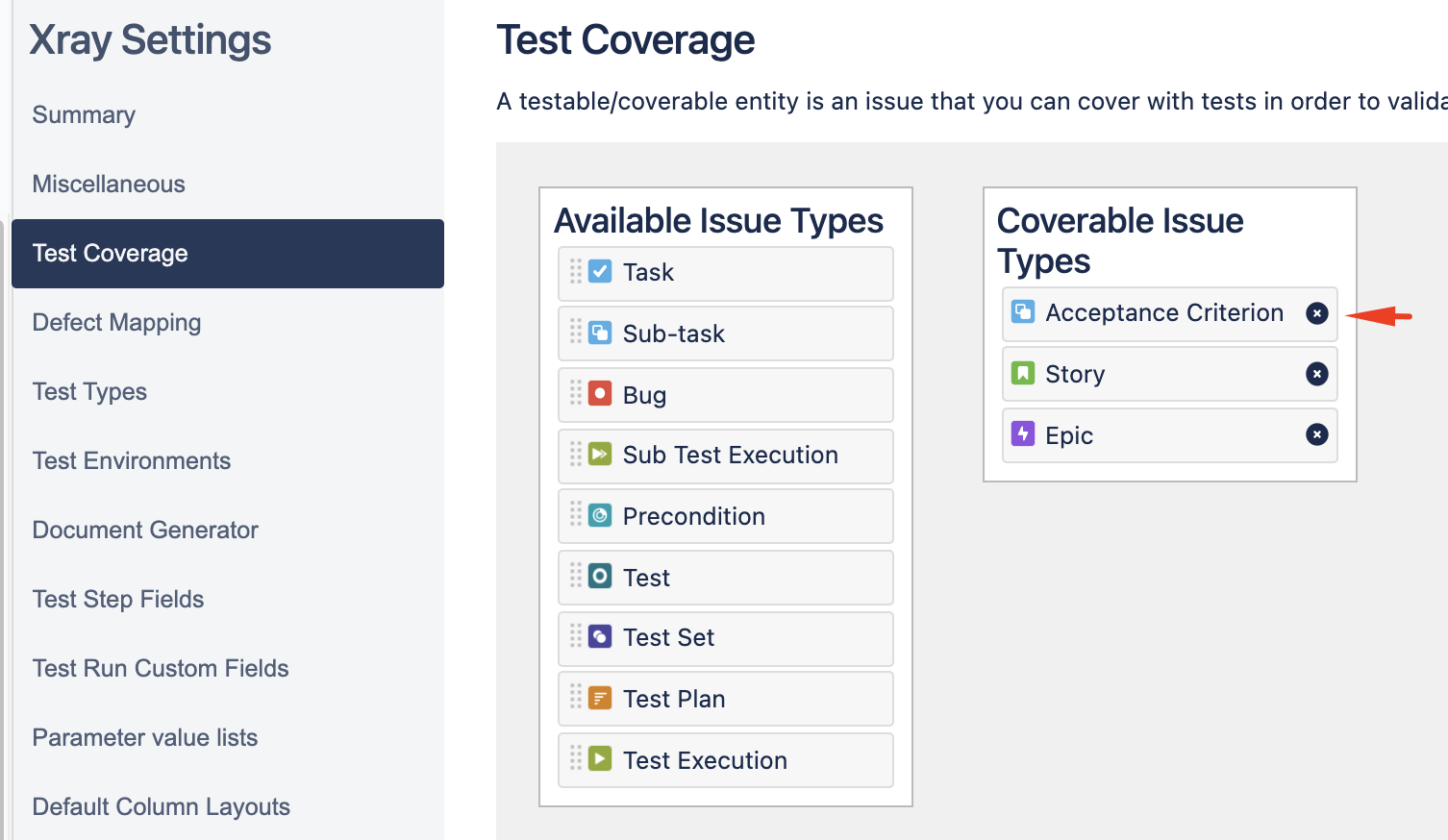The height and width of the screenshot is (840, 1448).
Task: Grab the drag handle of Test row
Action: pos(576,576)
